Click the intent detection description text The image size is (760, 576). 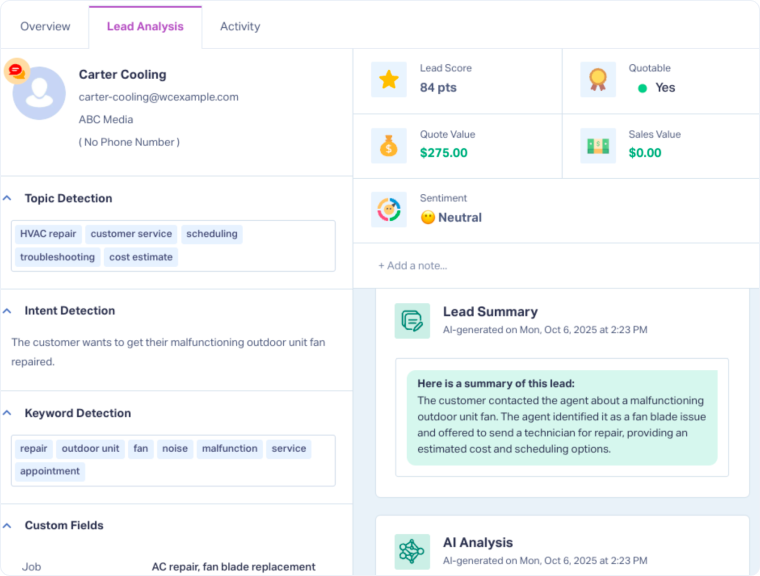[168, 352]
